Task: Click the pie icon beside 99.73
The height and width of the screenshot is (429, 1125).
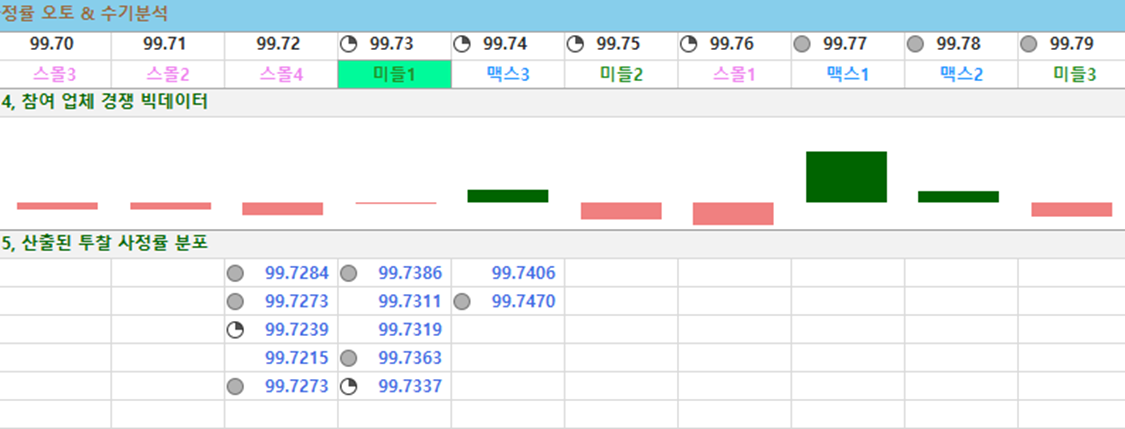Action: [348, 44]
